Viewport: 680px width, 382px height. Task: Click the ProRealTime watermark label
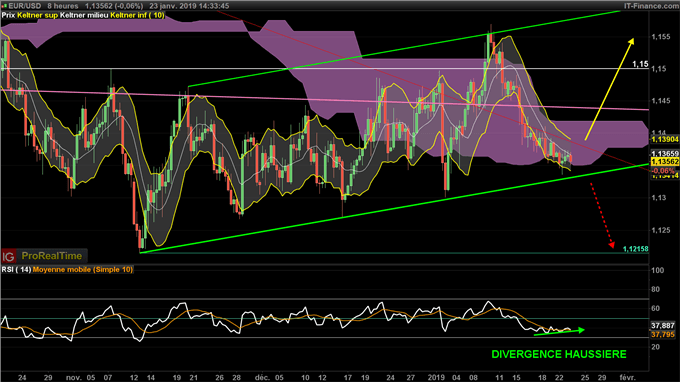click(52, 256)
